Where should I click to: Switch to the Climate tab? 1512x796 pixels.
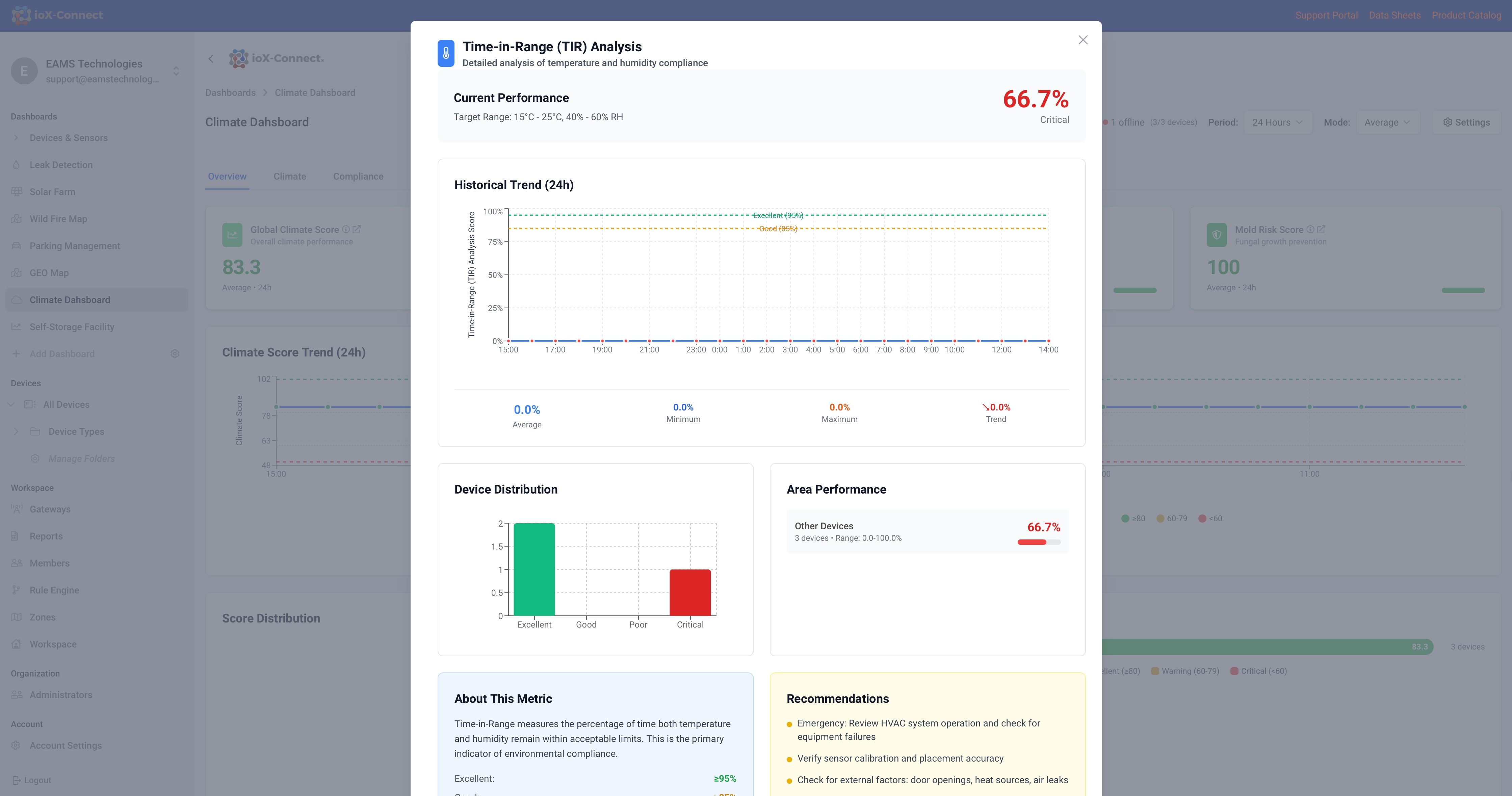coord(289,177)
